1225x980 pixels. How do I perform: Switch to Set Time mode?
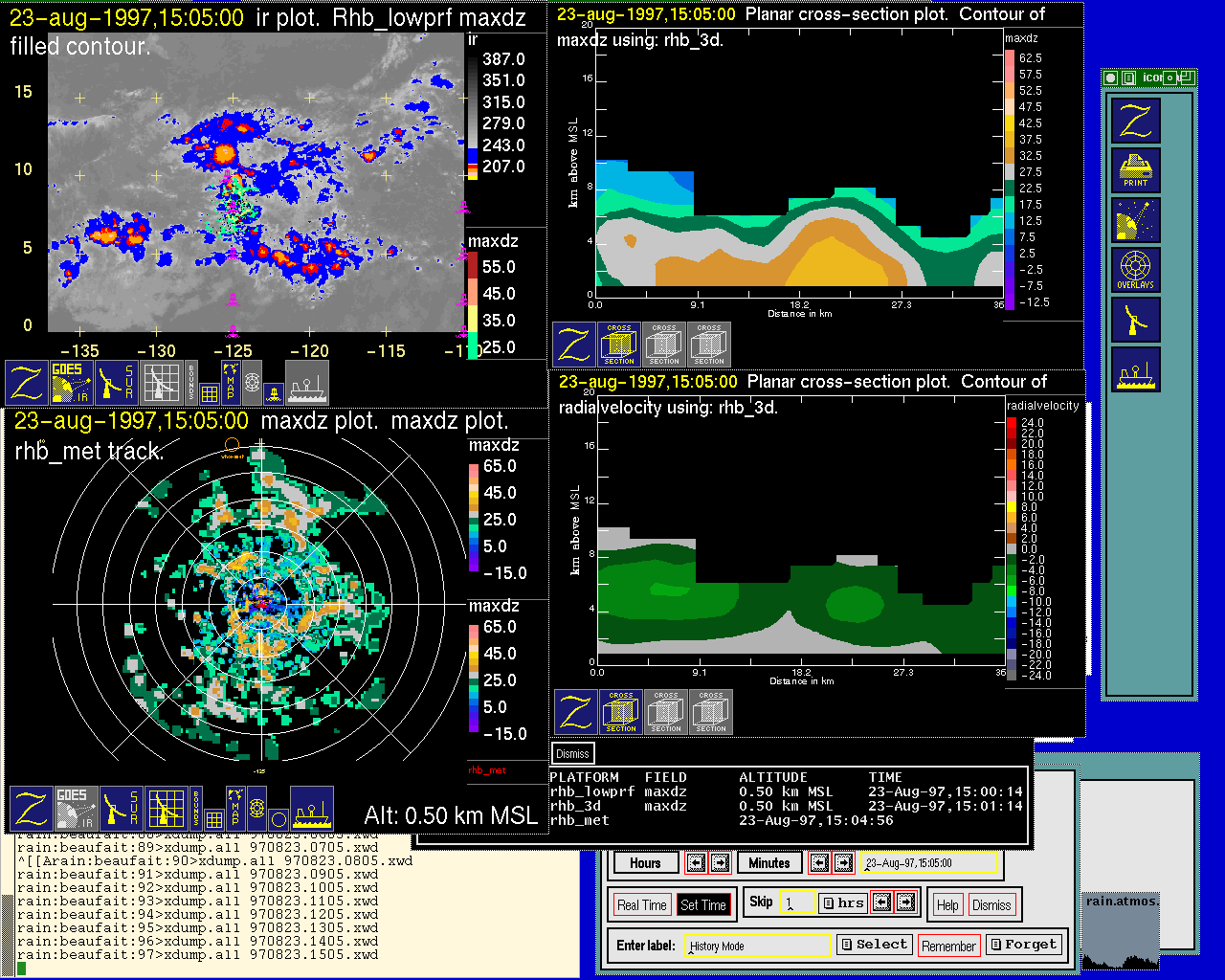pos(702,904)
